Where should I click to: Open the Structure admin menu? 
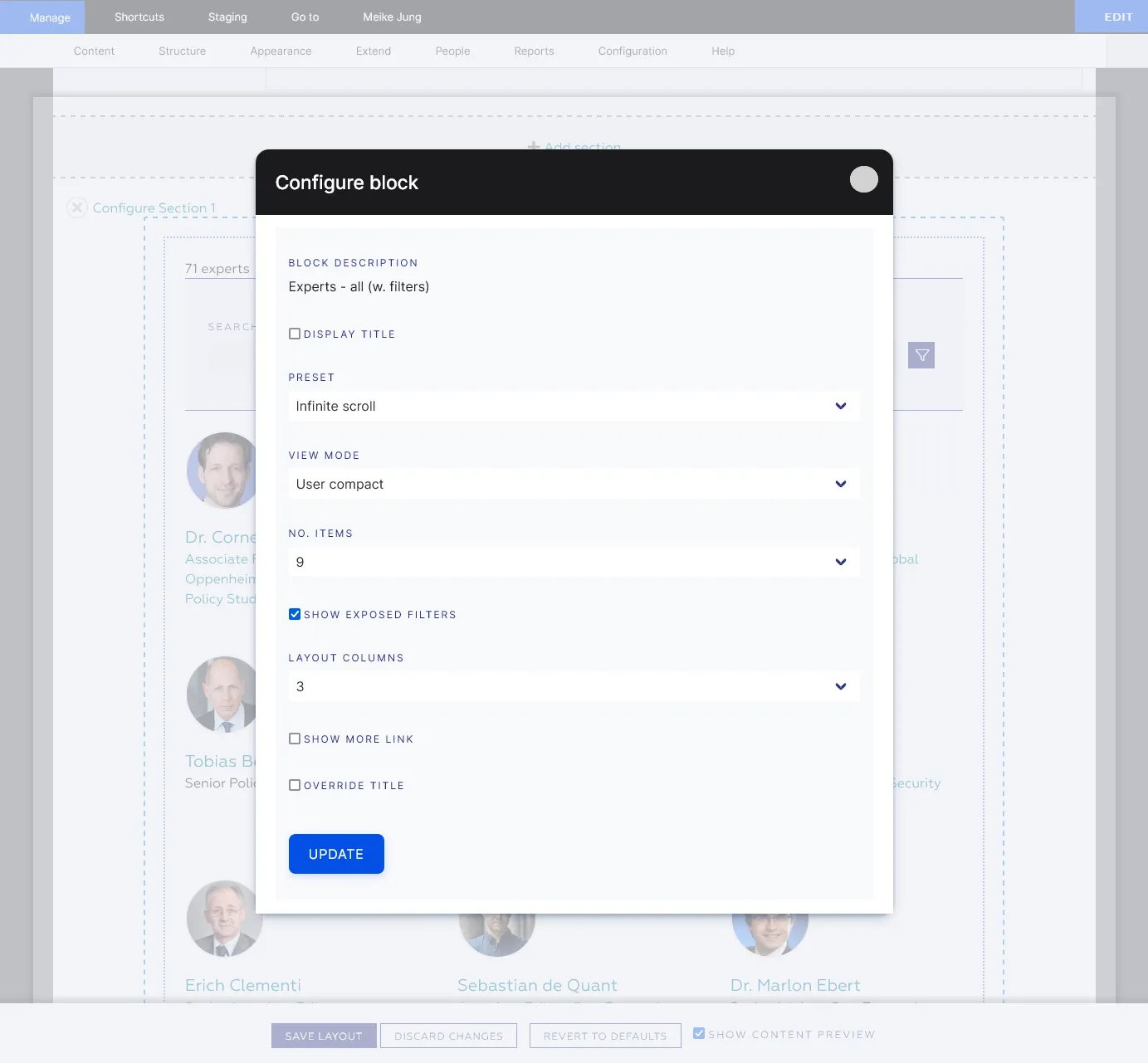(x=182, y=51)
